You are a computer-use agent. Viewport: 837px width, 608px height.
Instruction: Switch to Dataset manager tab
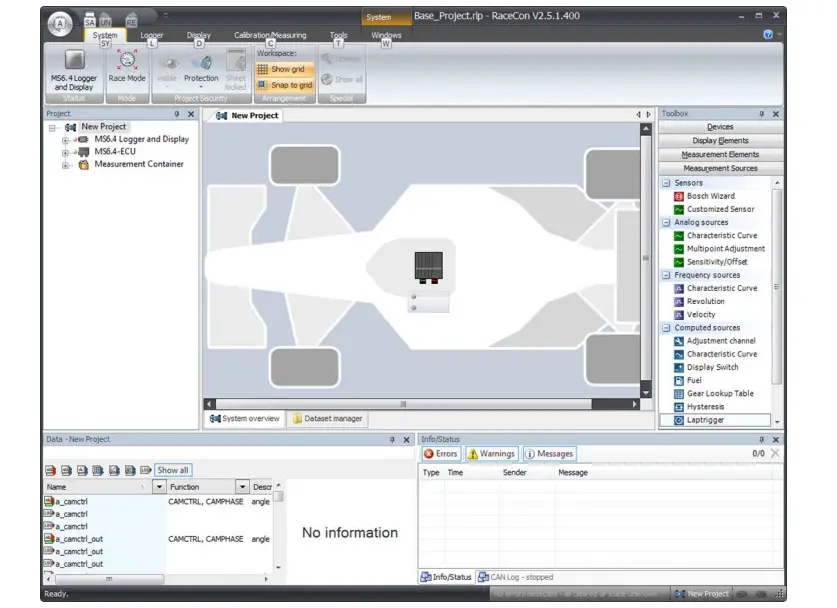[327, 419]
